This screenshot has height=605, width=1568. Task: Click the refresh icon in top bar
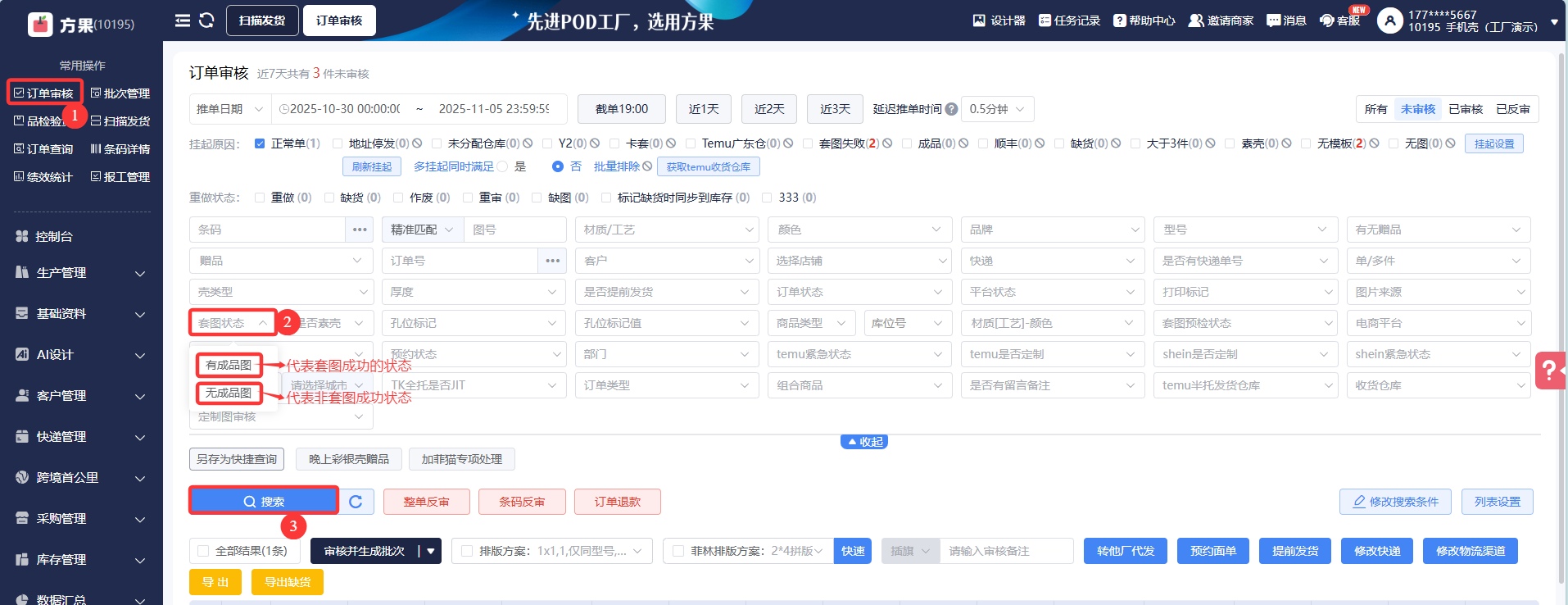(x=206, y=20)
